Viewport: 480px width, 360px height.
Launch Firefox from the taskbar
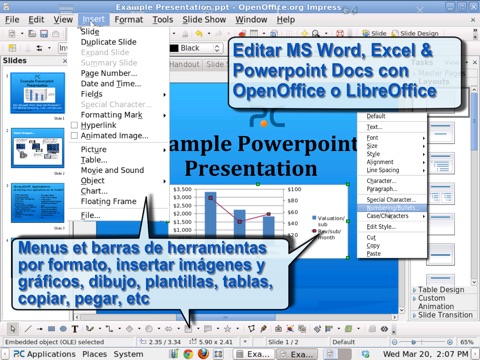tap(203, 354)
